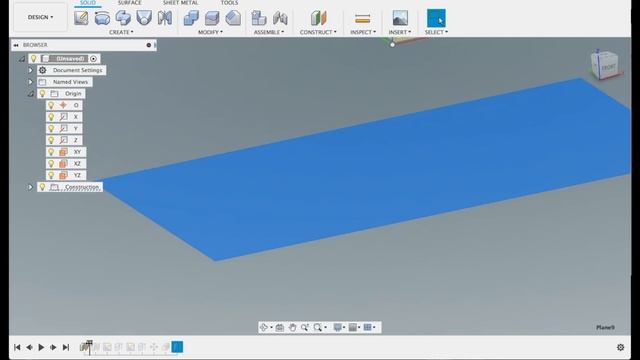Collapse the root component tree

tap(22, 59)
